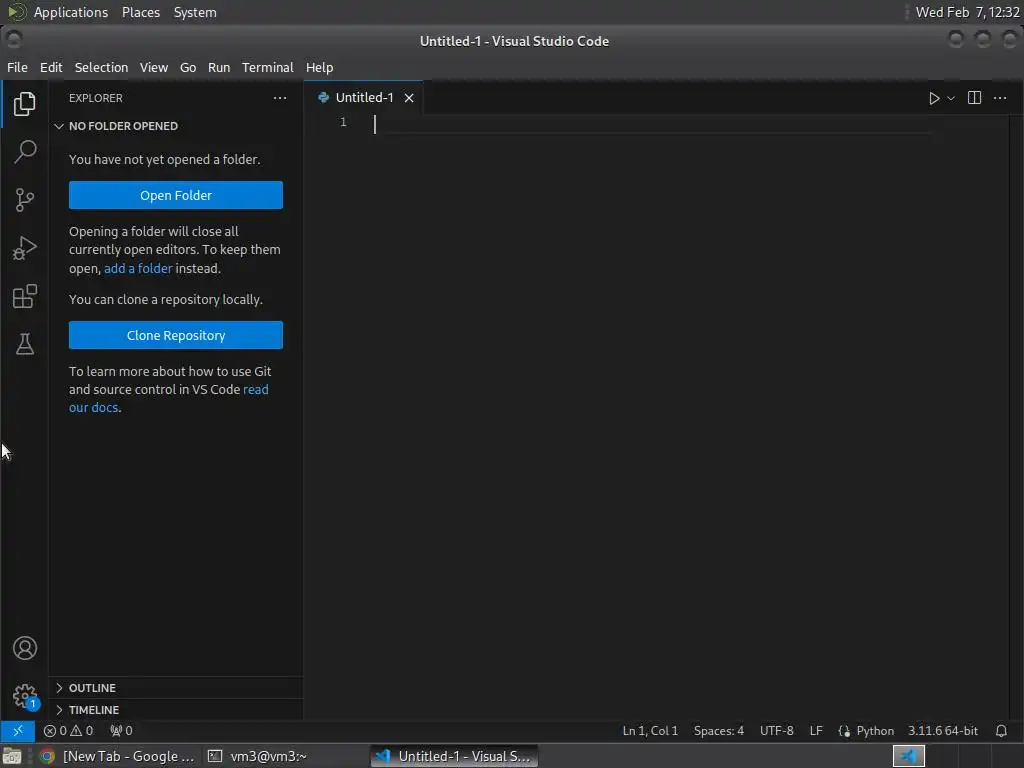
Task: Click the Open Folder button
Action: (176, 195)
